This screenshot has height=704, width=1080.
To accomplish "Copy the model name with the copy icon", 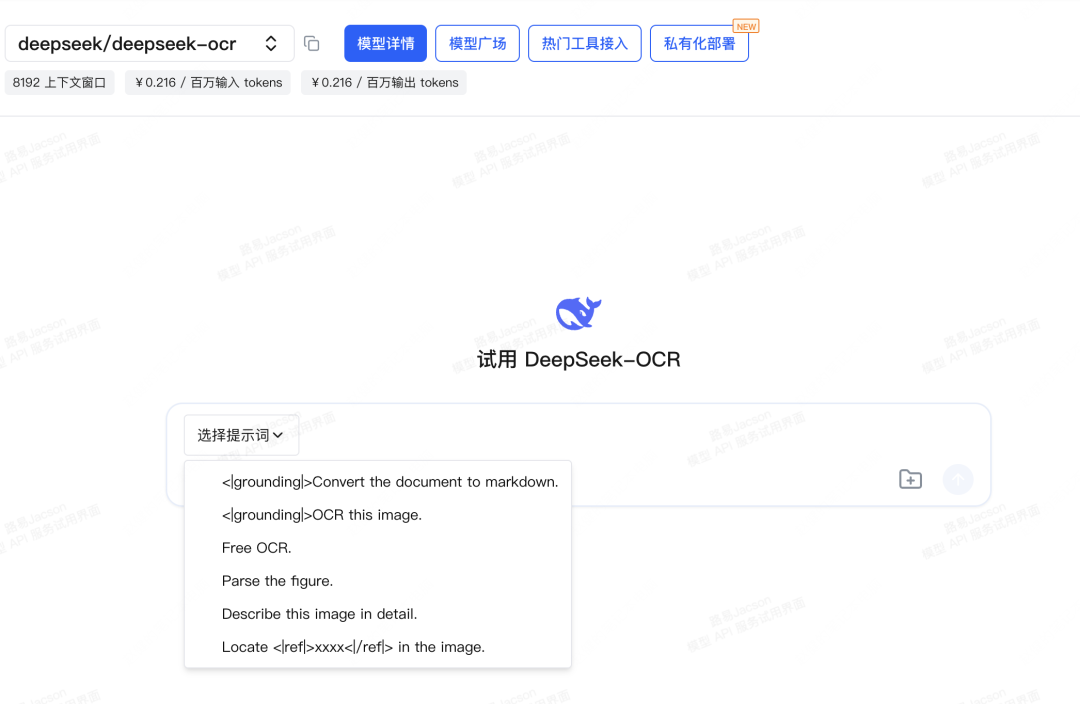I will click(311, 43).
